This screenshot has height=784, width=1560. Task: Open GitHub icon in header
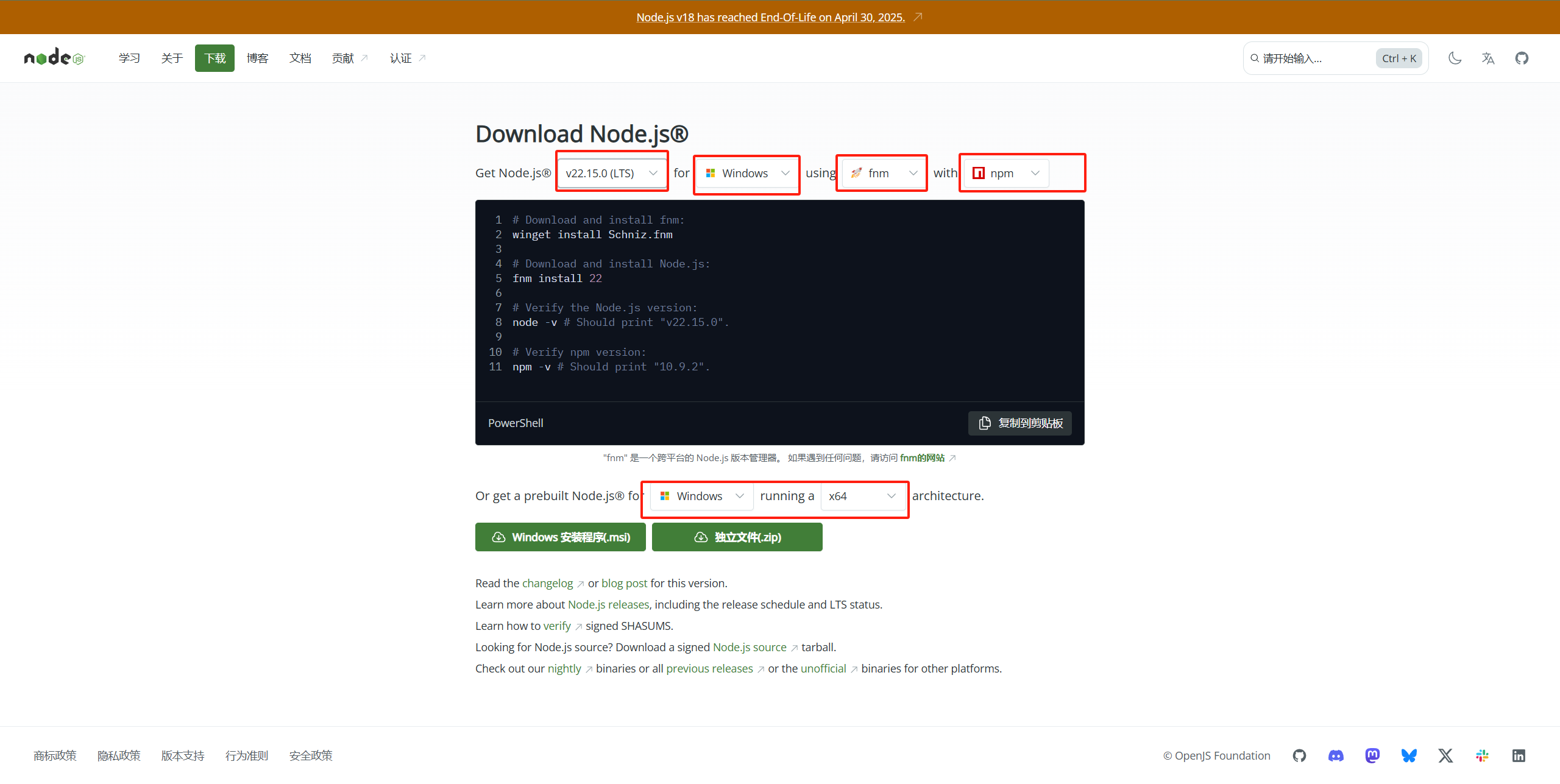(x=1522, y=58)
